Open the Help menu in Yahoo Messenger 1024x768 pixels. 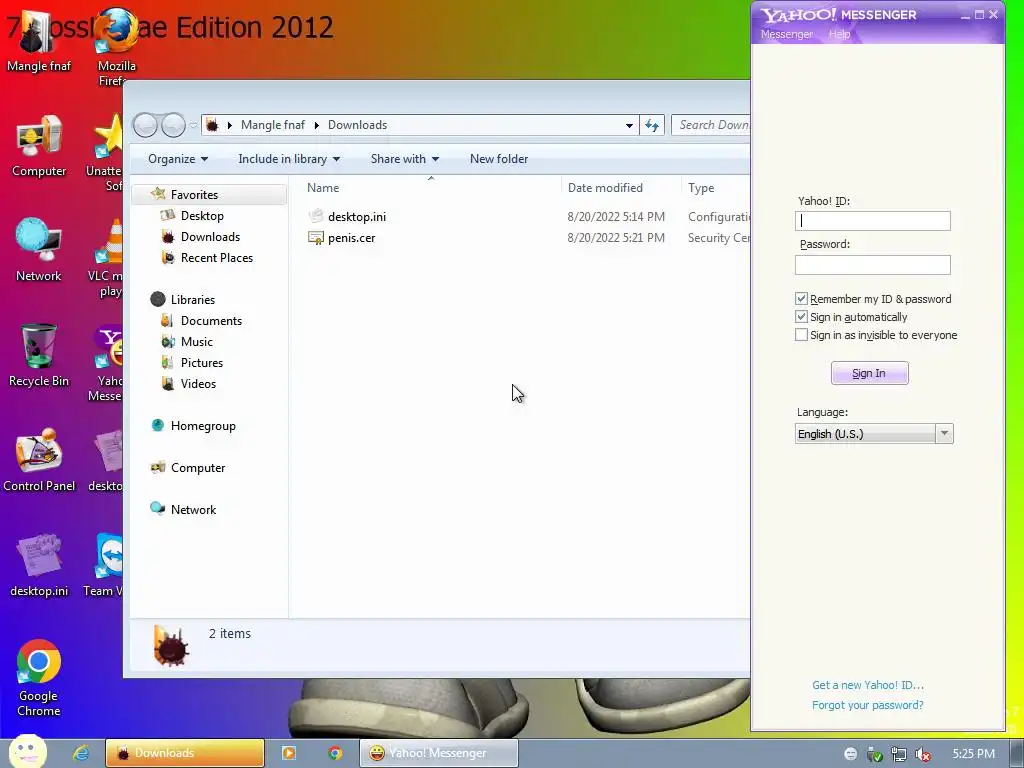pyautogui.click(x=839, y=34)
